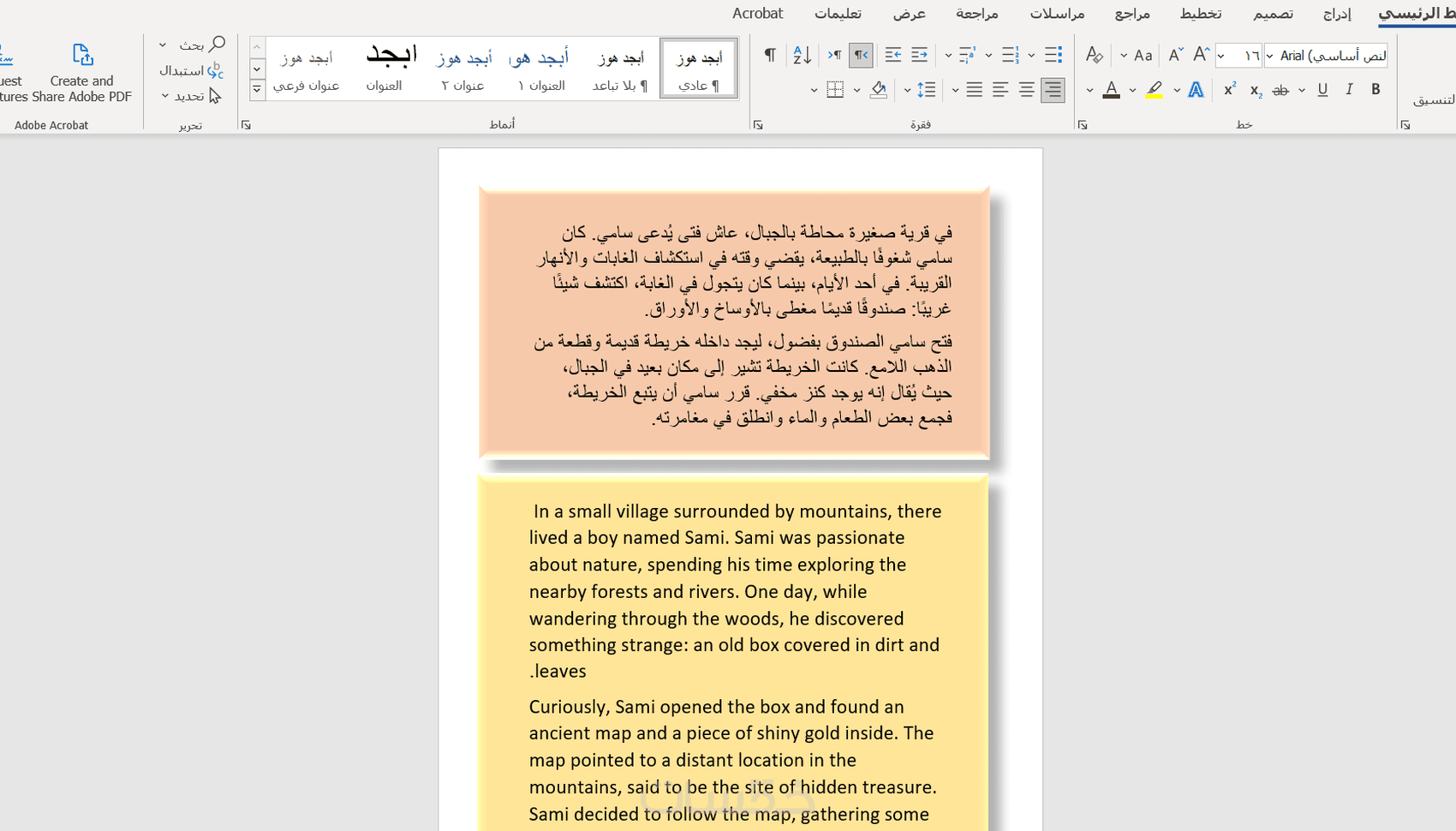Open the font name dropdown
This screenshot has height=831, width=1456.
pyautogui.click(x=1270, y=56)
